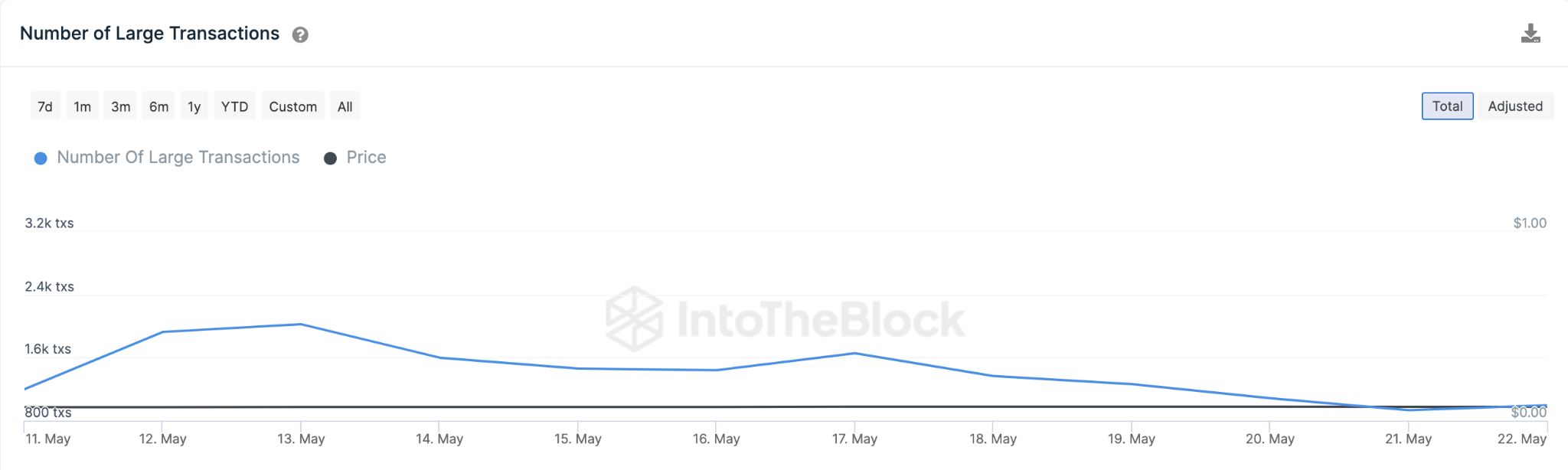Viewport: 1568px width, 470px height.
Task: Select the 1m time range
Action: coord(83,106)
